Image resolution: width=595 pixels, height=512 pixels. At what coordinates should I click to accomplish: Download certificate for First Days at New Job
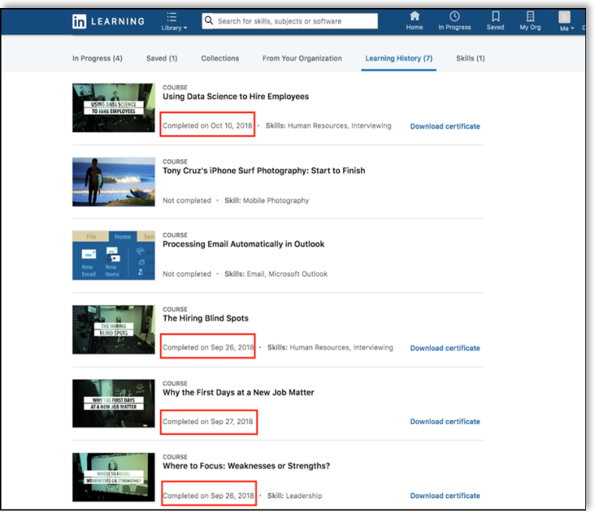[445, 422]
